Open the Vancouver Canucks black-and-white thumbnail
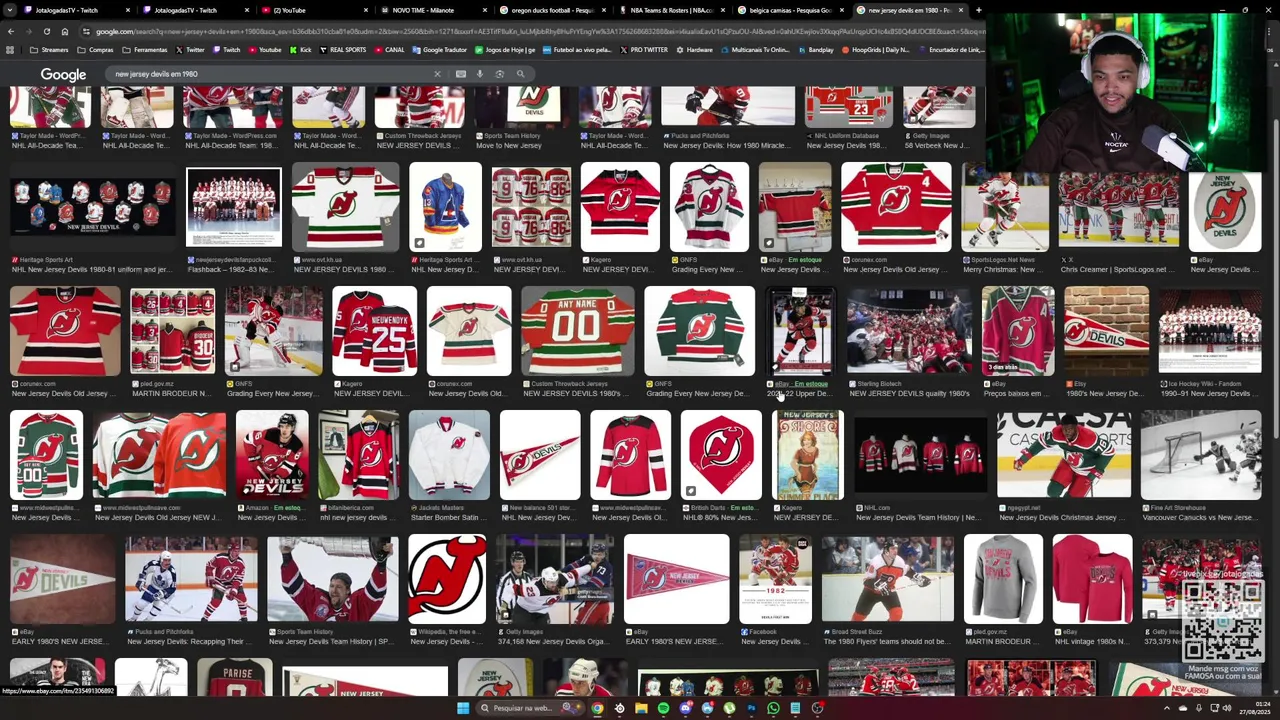This screenshot has height=720, width=1280. pyautogui.click(x=1201, y=455)
